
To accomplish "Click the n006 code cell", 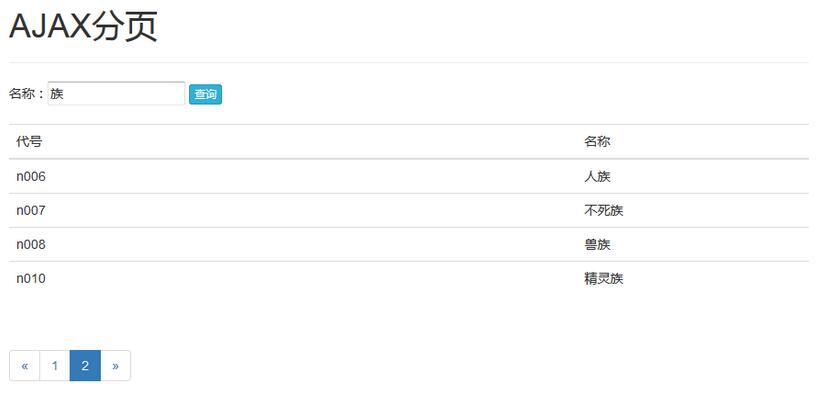I will [31, 177].
